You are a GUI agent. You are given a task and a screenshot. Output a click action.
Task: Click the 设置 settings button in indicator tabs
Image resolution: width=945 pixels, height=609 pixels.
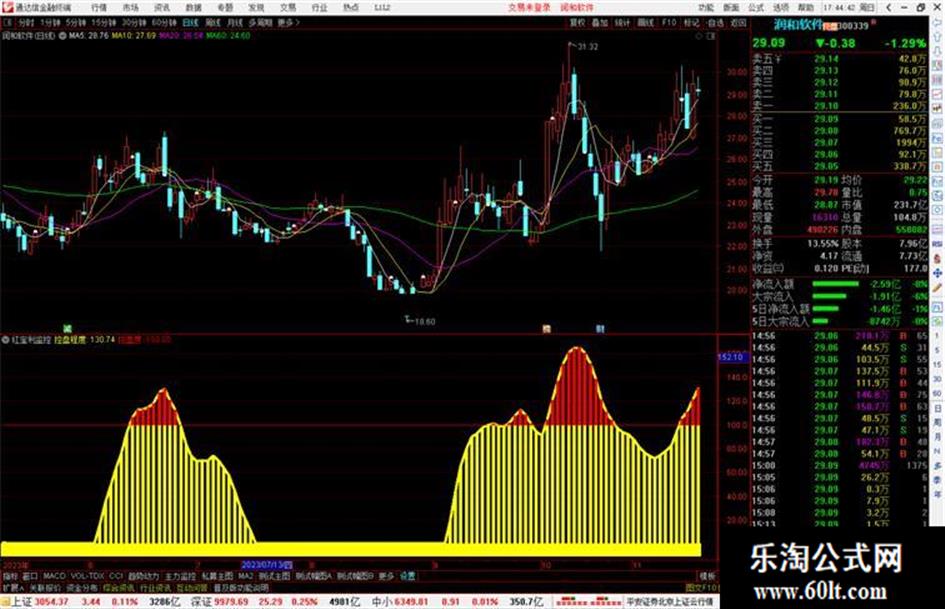(x=408, y=576)
